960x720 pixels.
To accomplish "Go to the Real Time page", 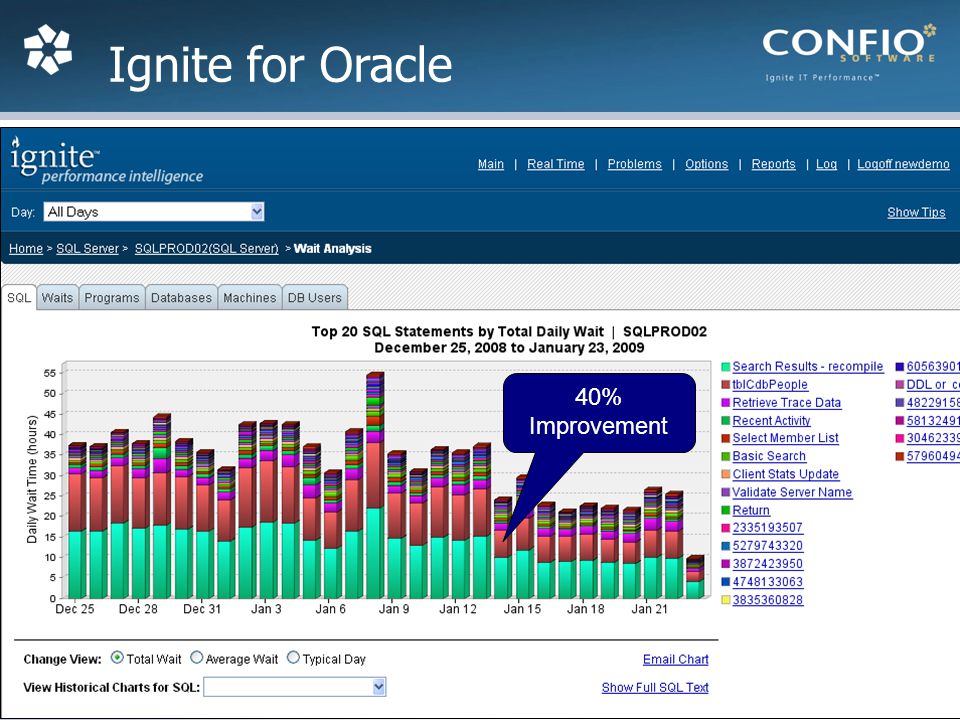I will pyautogui.click(x=555, y=164).
